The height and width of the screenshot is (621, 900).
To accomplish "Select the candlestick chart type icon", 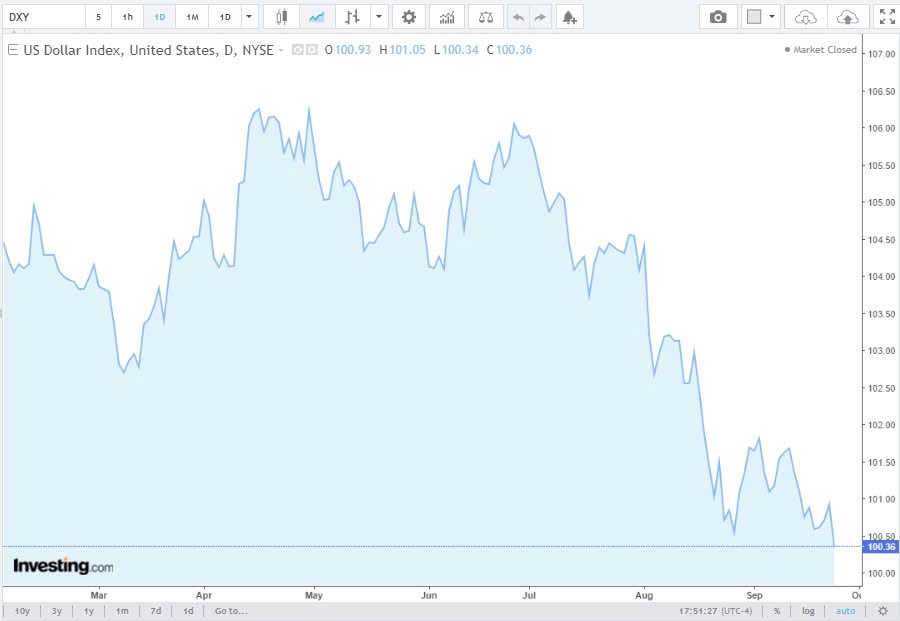I will pos(282,17).
